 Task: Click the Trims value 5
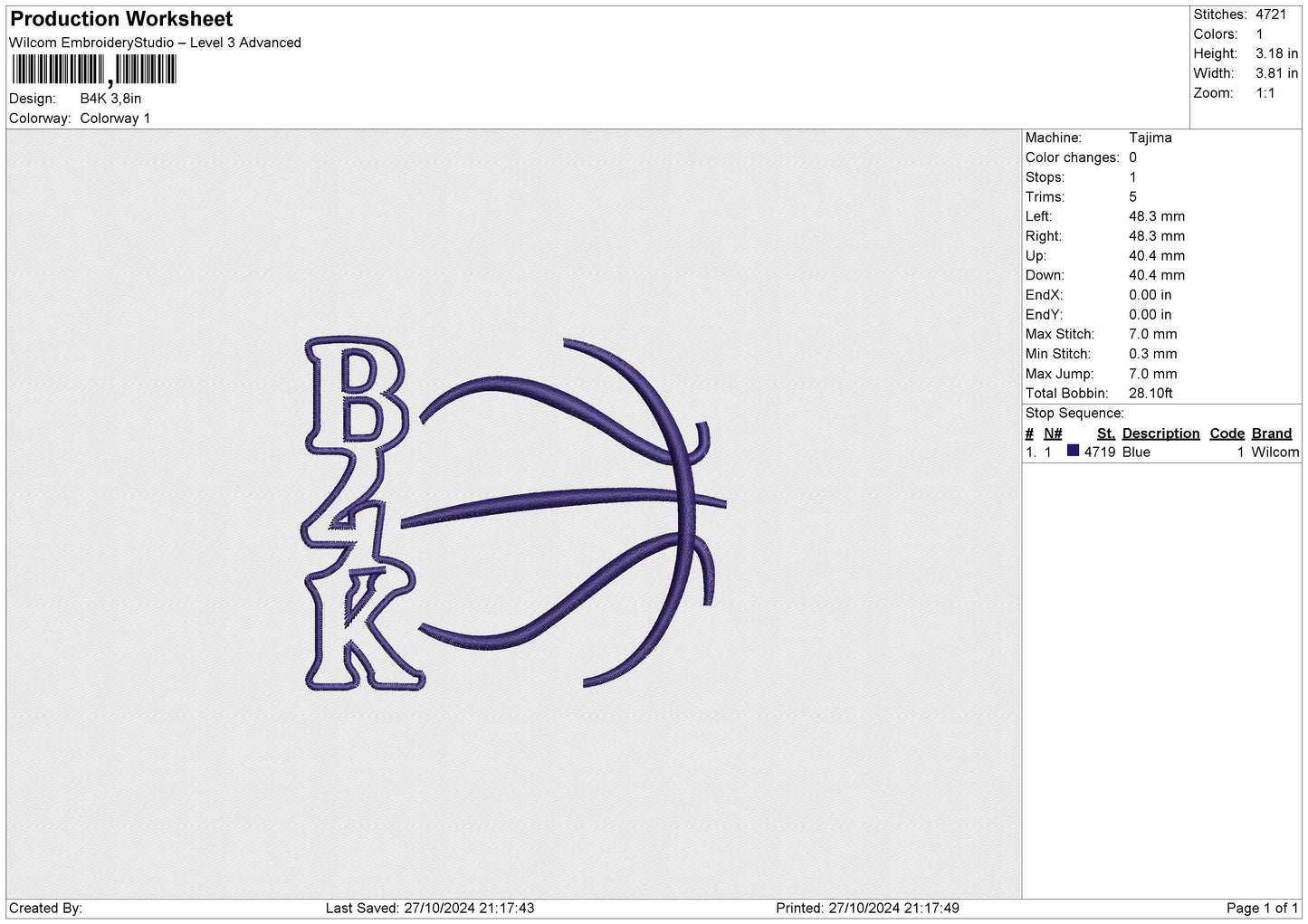(x=1132, y=197)
